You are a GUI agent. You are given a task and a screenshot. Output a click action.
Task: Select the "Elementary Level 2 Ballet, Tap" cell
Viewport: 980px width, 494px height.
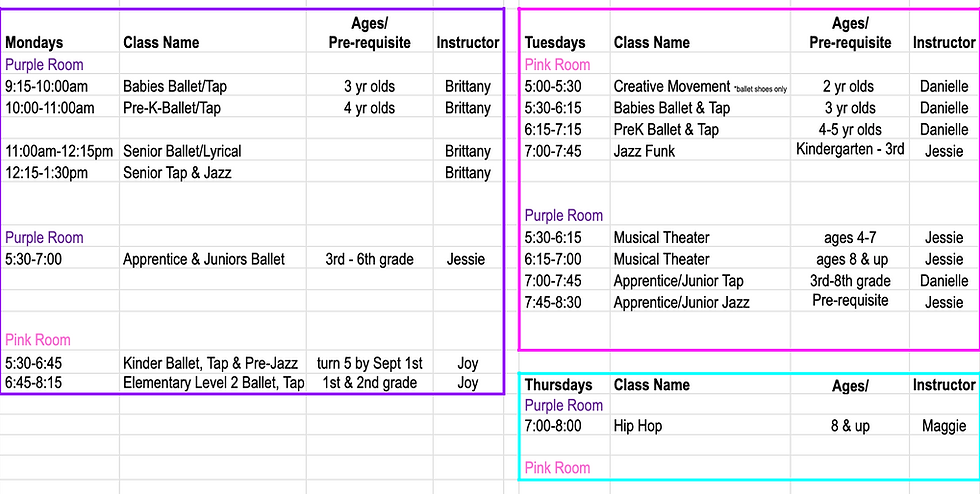tap(214, 382)
